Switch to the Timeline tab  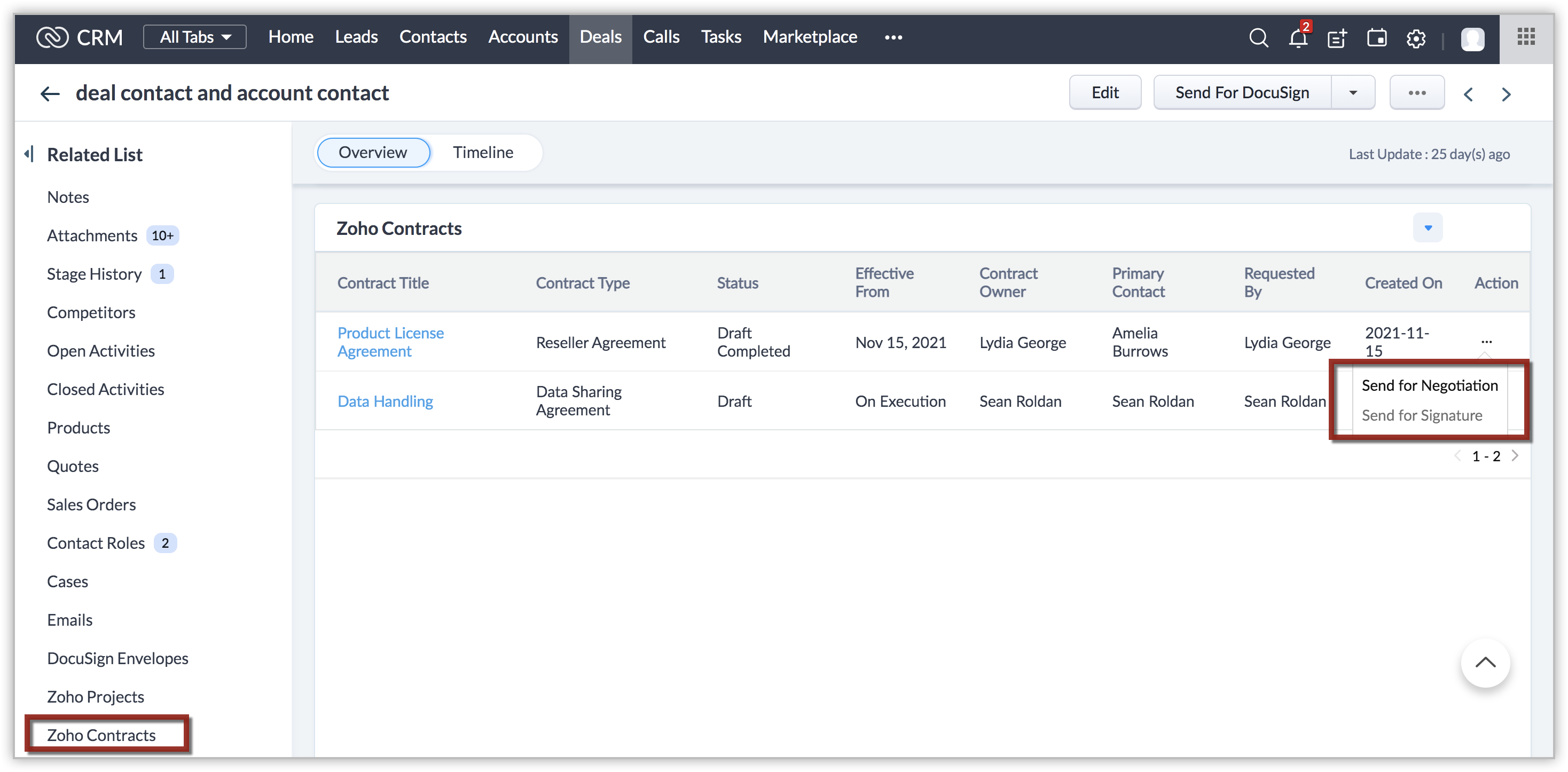(483, 153)
